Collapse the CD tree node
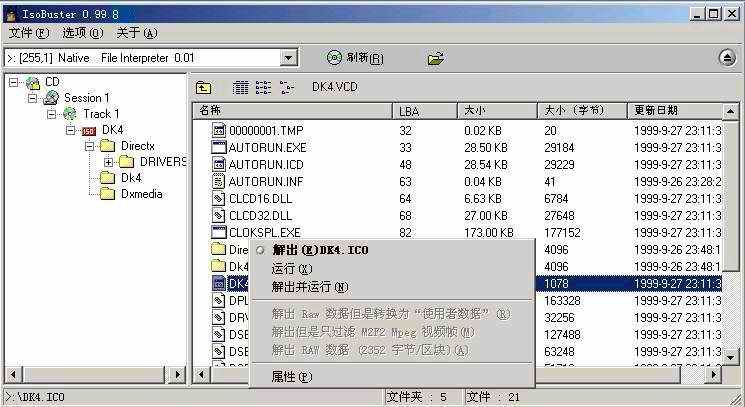Screen dimensions: 745x407 pos(14,83)
